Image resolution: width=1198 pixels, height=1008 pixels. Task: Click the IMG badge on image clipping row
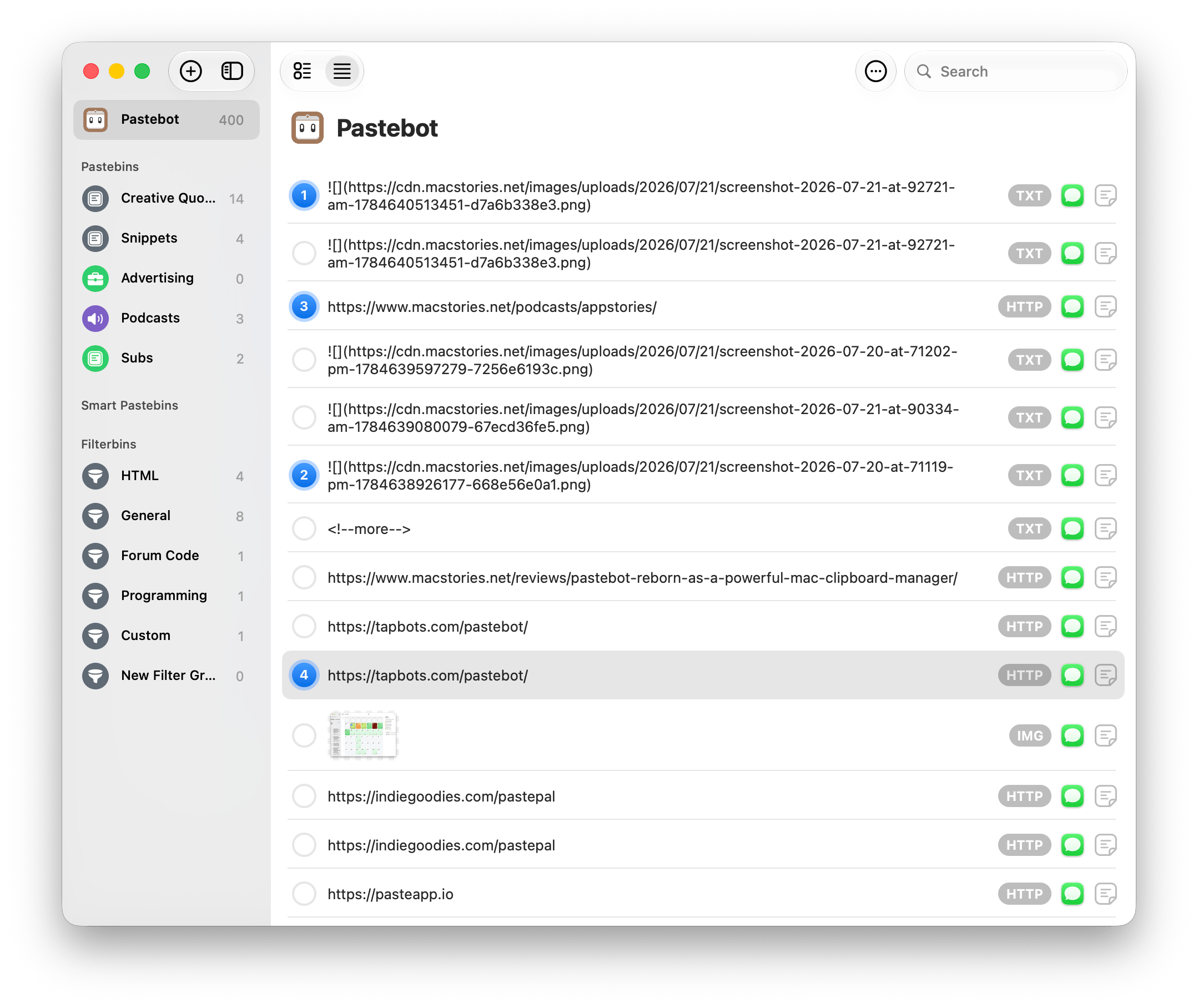click(1029, 735)
